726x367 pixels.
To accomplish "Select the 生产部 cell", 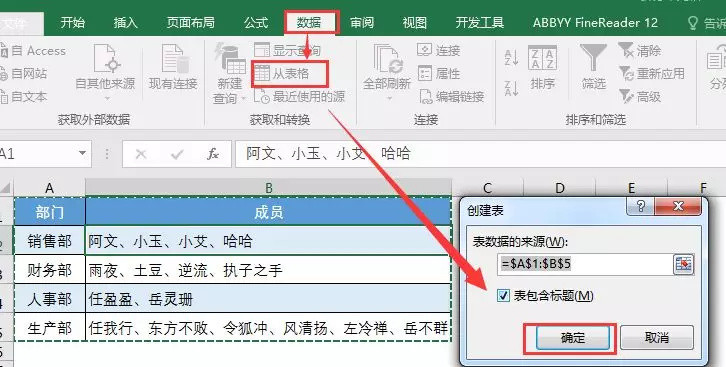I will [x=50, y=328].
